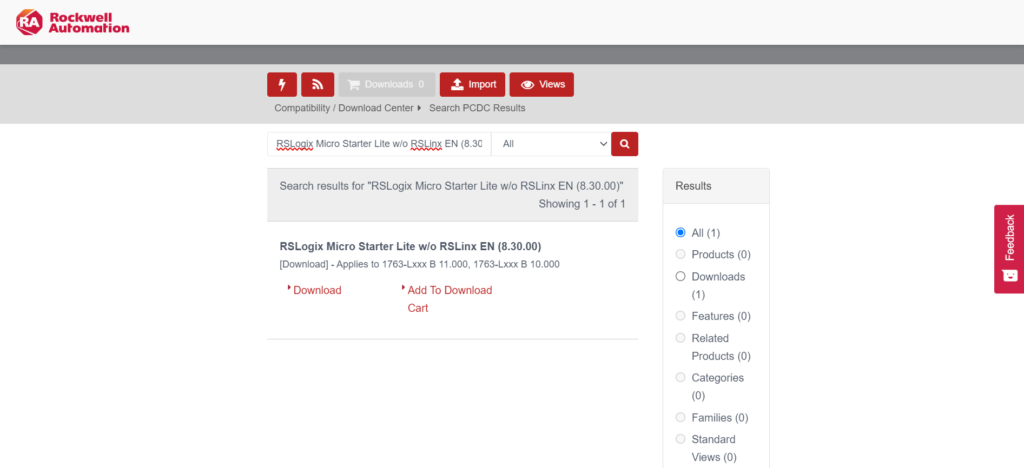Image resolution: width=1024 pixels, height=468 pixels.
Task: Click the Rockwell Automation logo
Action: [x=72, y=22]
